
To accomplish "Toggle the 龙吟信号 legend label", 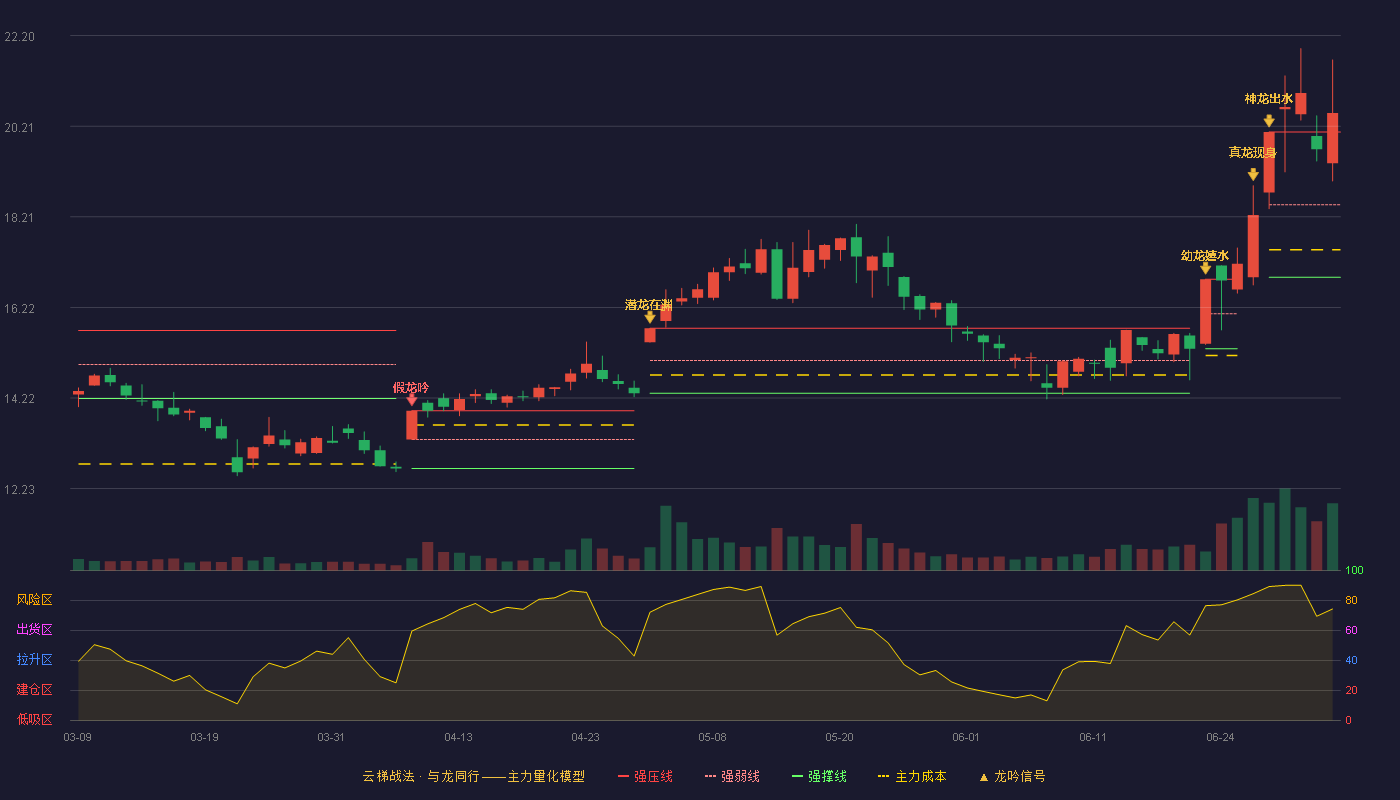I will 1020,777.
